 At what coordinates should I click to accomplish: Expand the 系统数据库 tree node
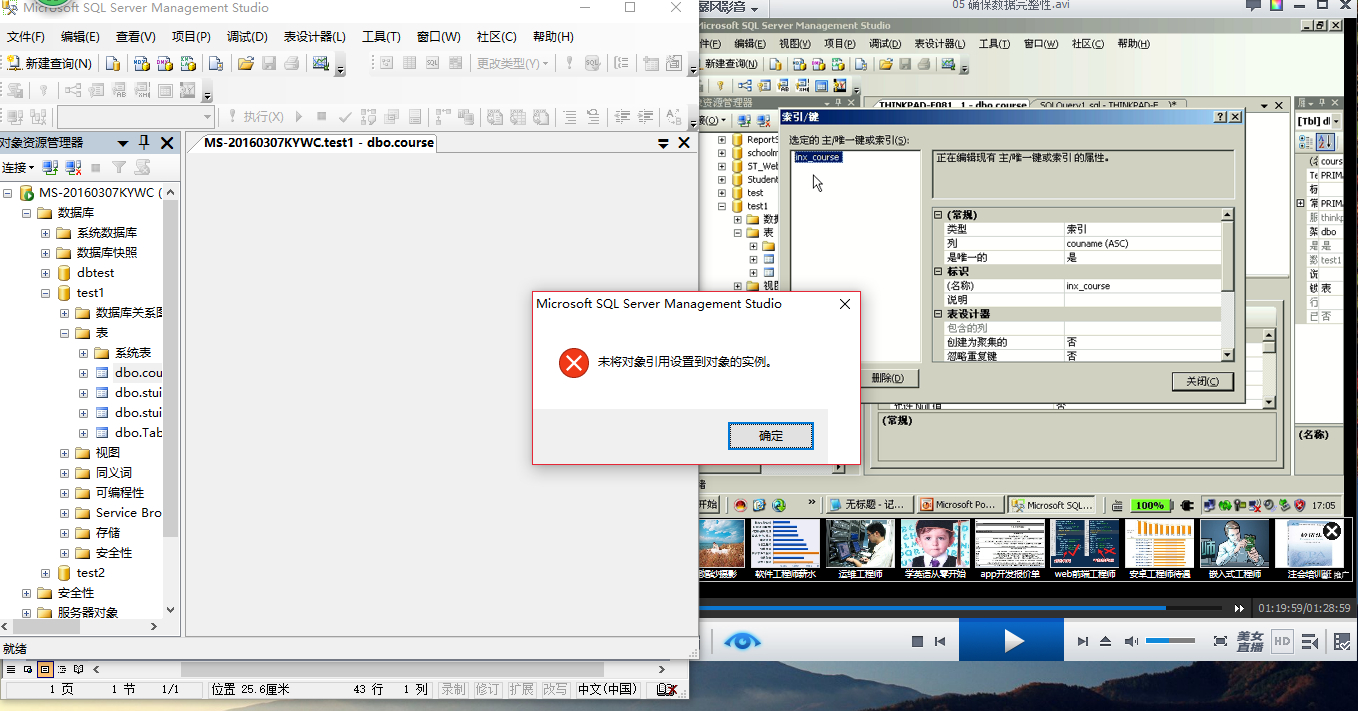[45, 233]
